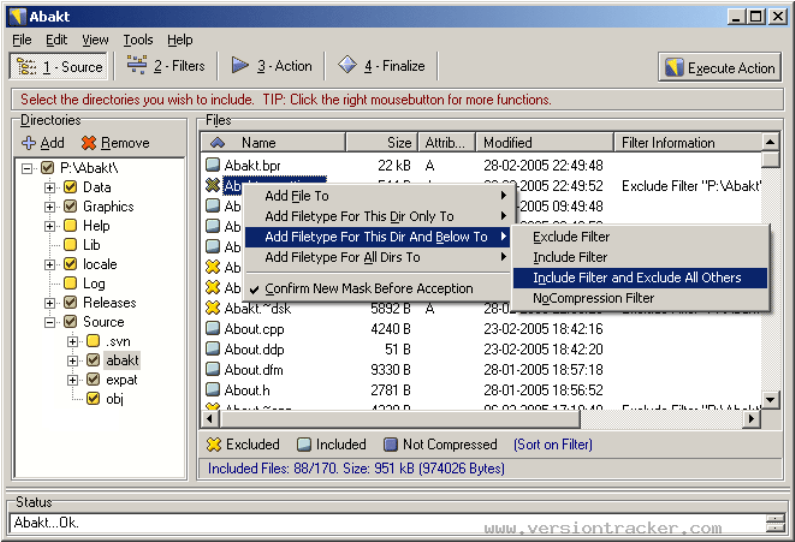Toggle the obj folder checkbox

(93, 399)
